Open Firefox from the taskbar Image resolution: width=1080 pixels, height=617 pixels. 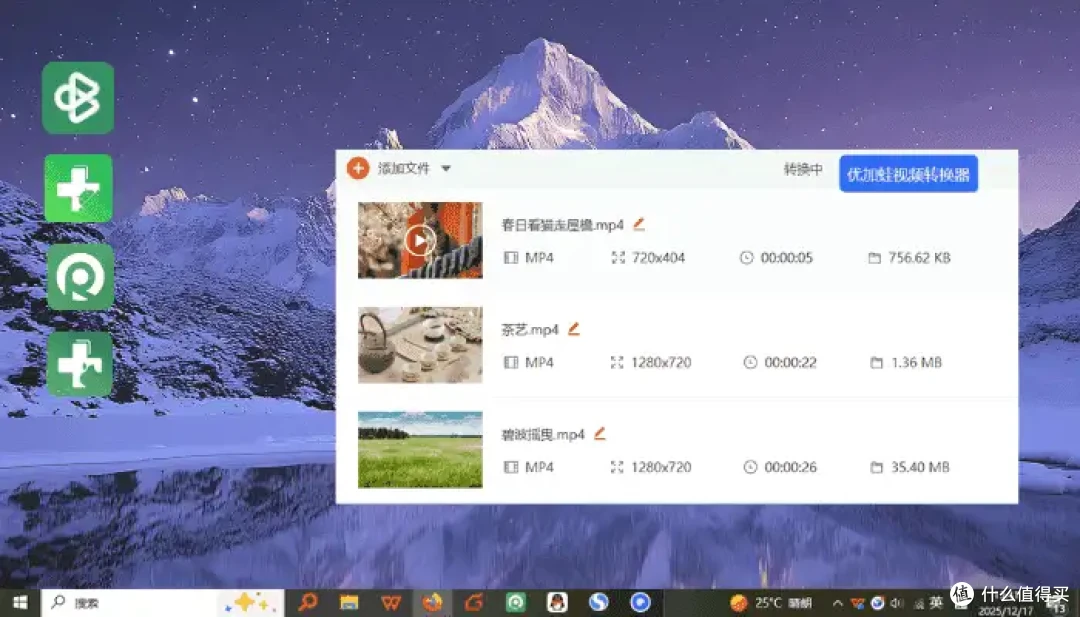pyautogui.click(x=433, y=603)
